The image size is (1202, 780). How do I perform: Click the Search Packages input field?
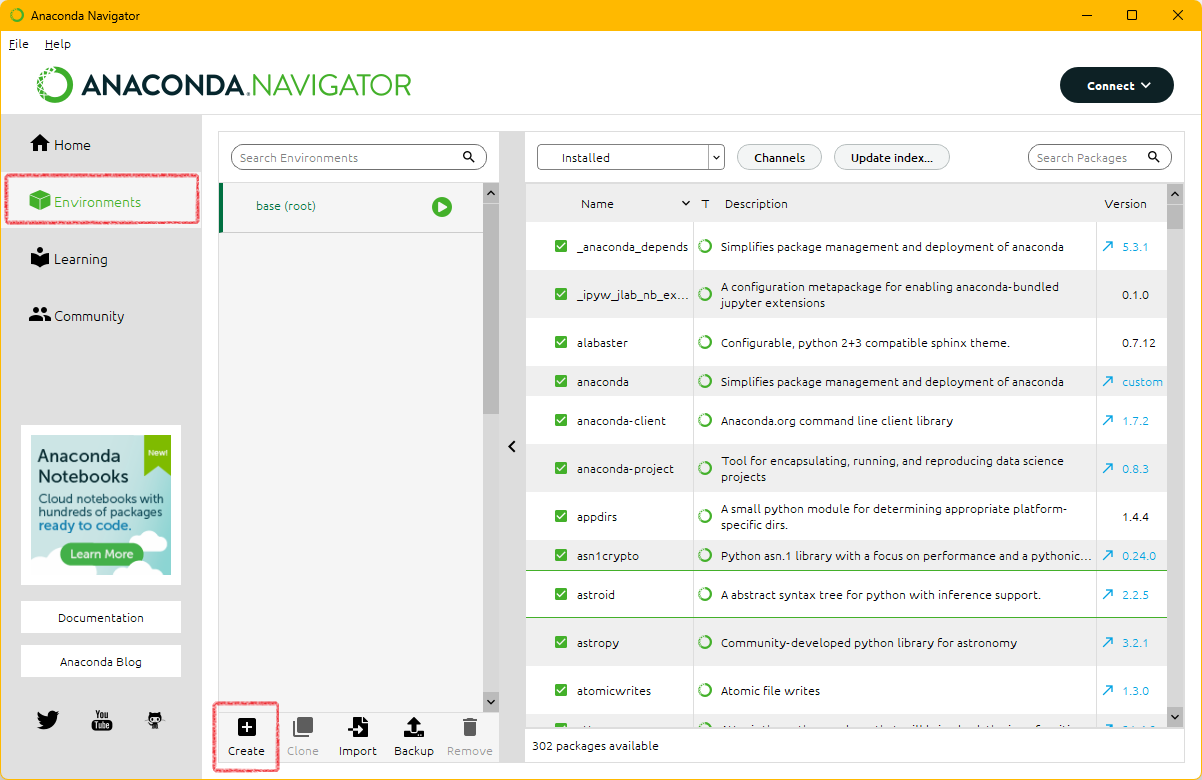(1100, 157)
